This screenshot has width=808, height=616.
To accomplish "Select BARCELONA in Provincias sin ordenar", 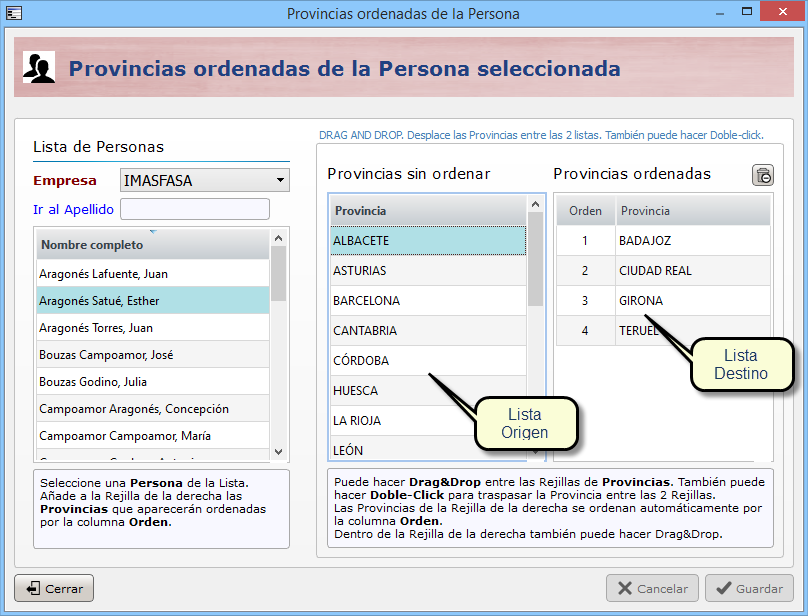I will pyautogui.click(x=427, y=301).
